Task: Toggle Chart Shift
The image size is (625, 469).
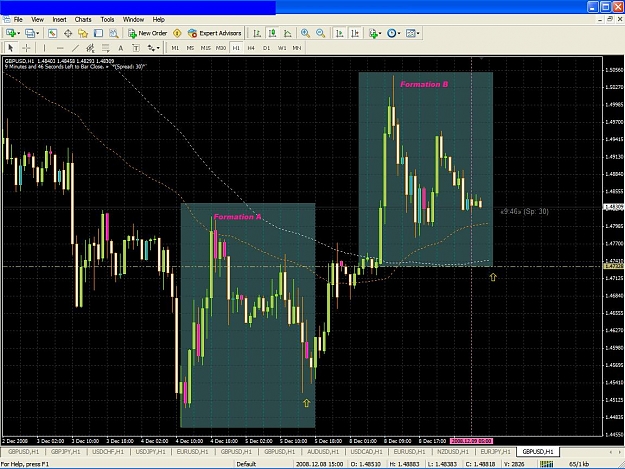Action: 355,33
